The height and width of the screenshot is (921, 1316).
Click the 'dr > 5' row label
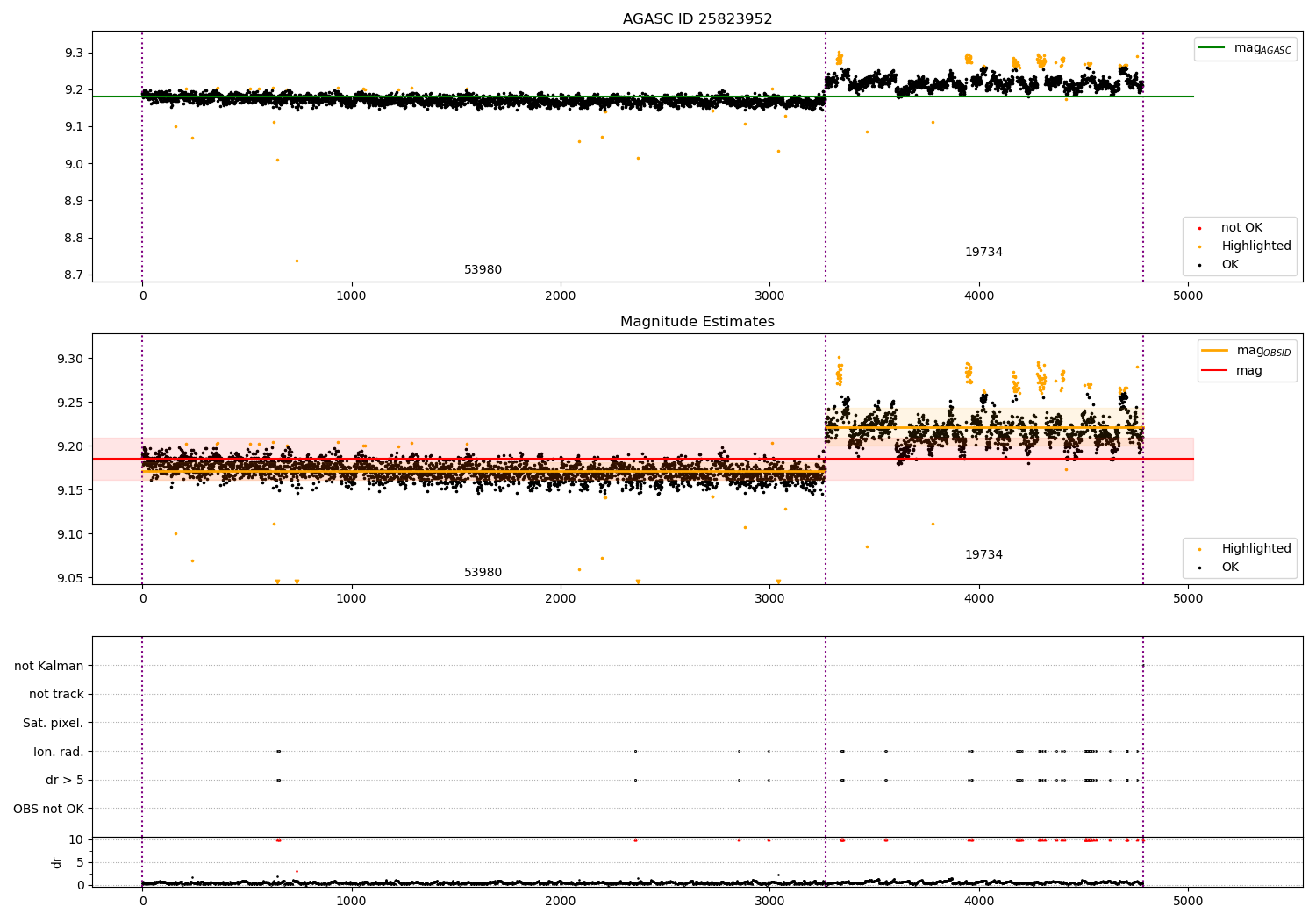[x=65, y=780]
